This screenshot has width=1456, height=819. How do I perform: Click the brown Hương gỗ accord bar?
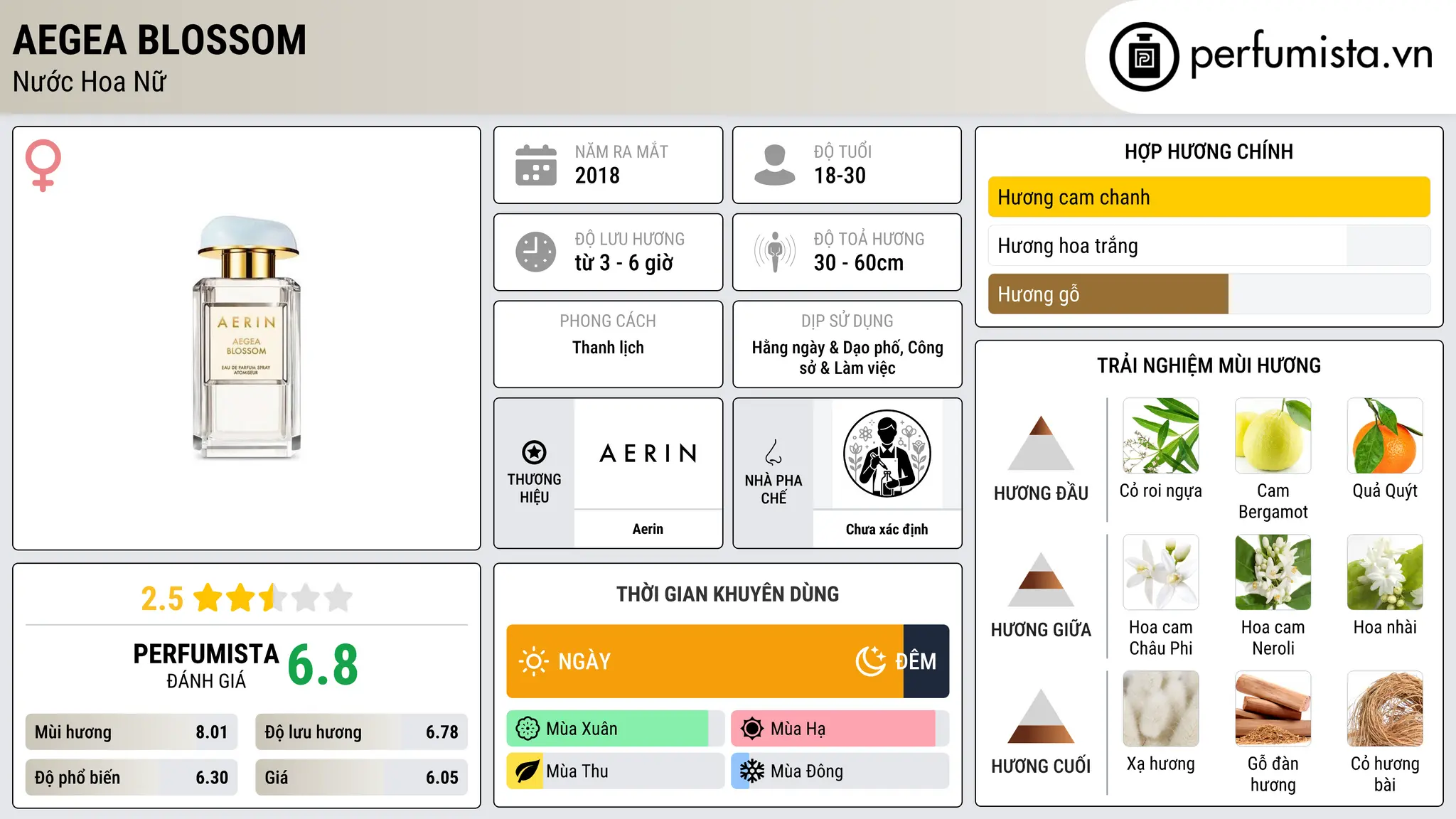pos(1209,294)
